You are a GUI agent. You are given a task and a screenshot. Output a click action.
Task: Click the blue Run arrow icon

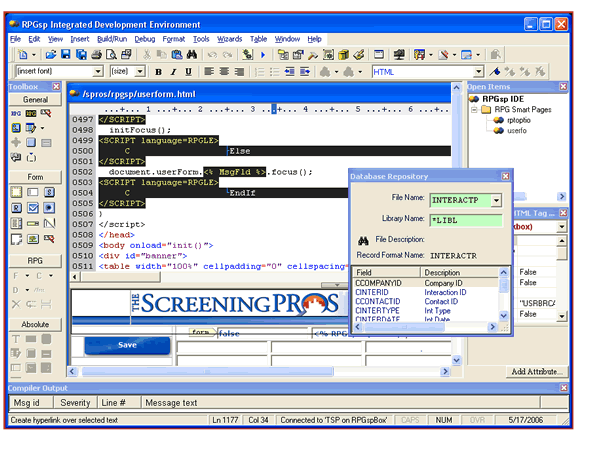click(263, 55)
